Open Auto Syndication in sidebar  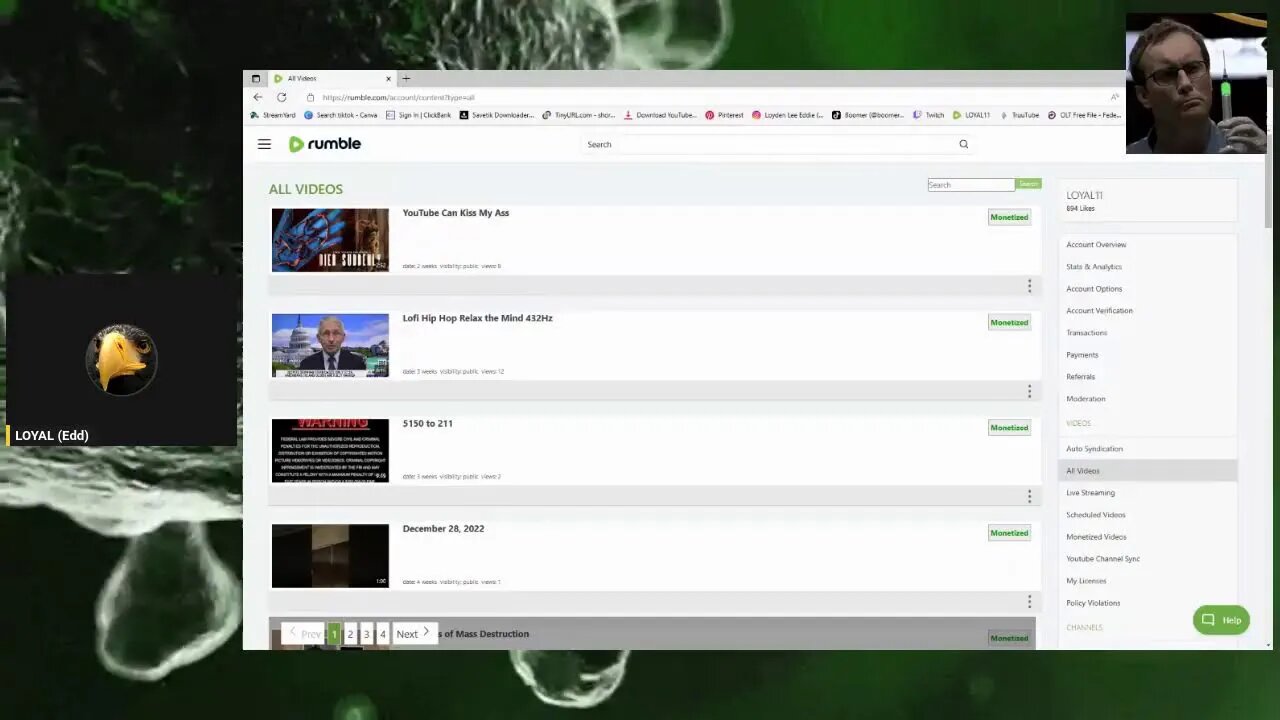click(x=1095, y=448)
